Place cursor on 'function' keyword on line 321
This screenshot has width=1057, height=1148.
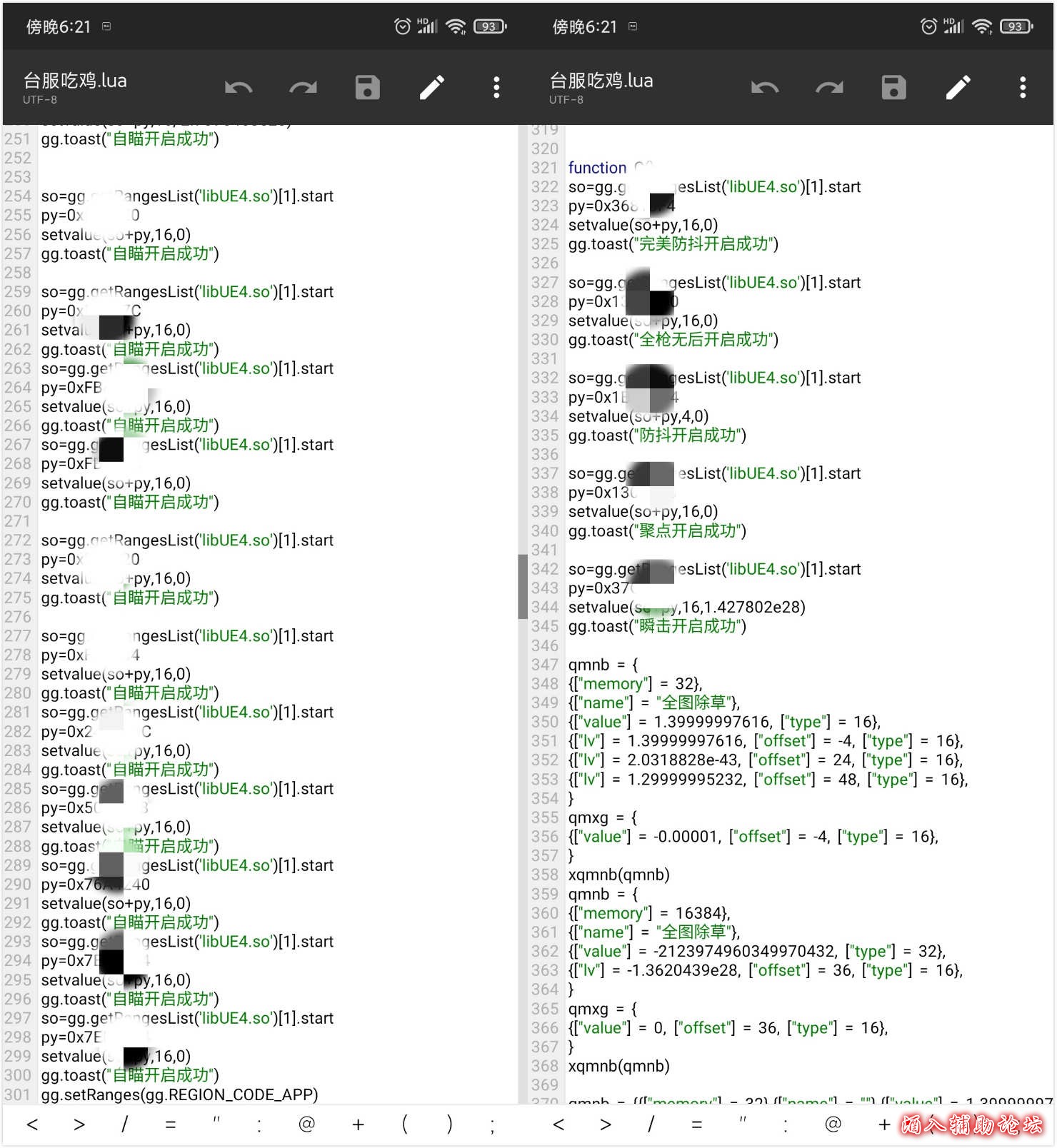pyautogui.click(x=597, y=168)
